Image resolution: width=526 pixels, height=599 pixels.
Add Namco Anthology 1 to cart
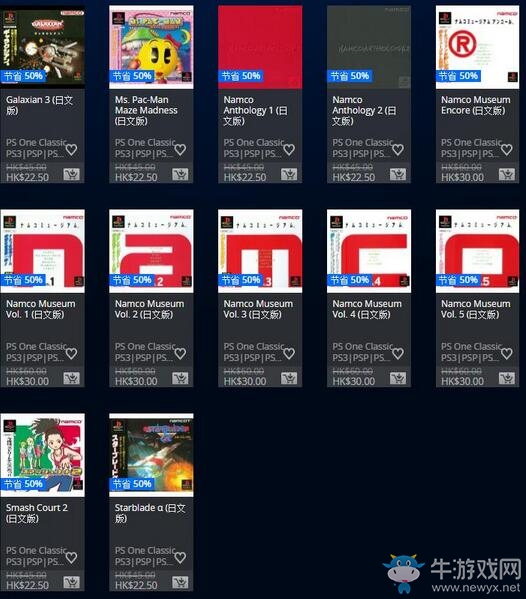click(x=289, y=175)
